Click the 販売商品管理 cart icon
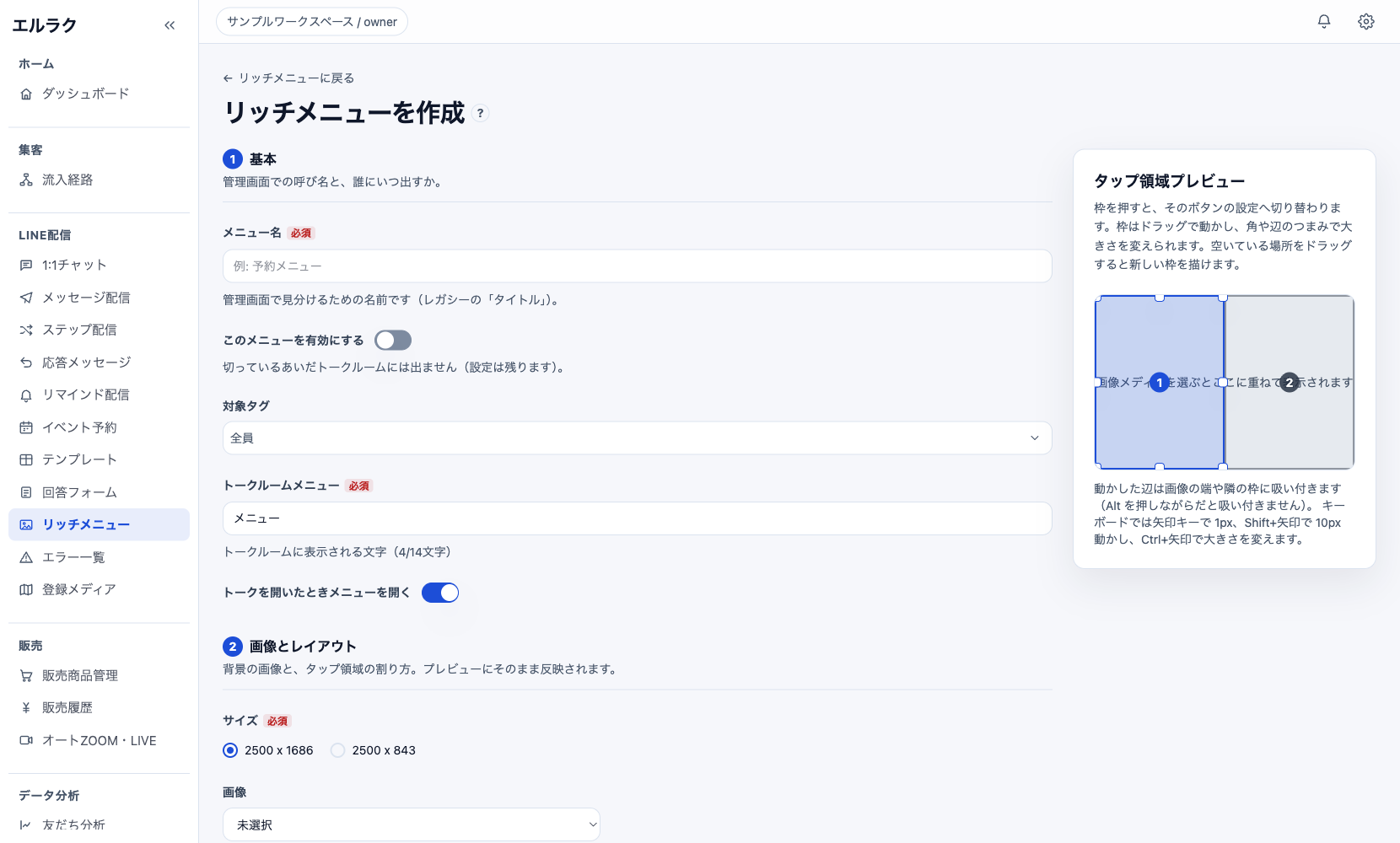 tap(26, 675)
